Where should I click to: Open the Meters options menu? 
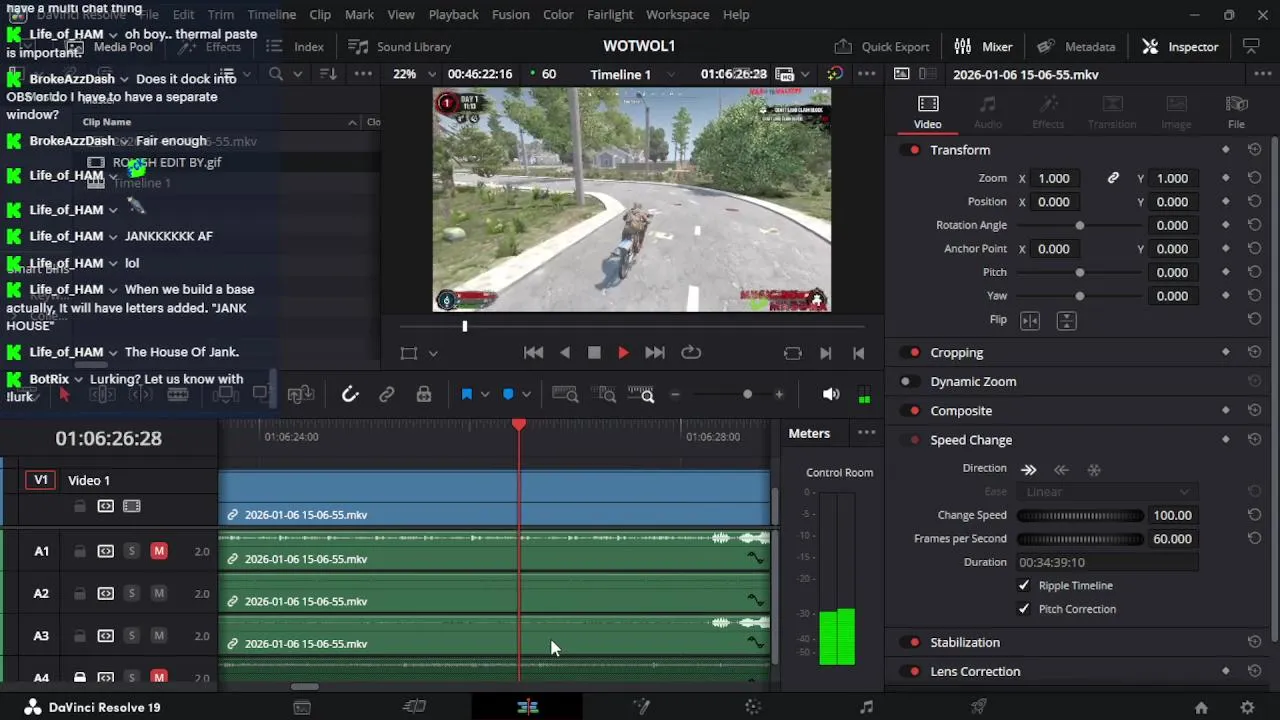click(x=866, y=433)
